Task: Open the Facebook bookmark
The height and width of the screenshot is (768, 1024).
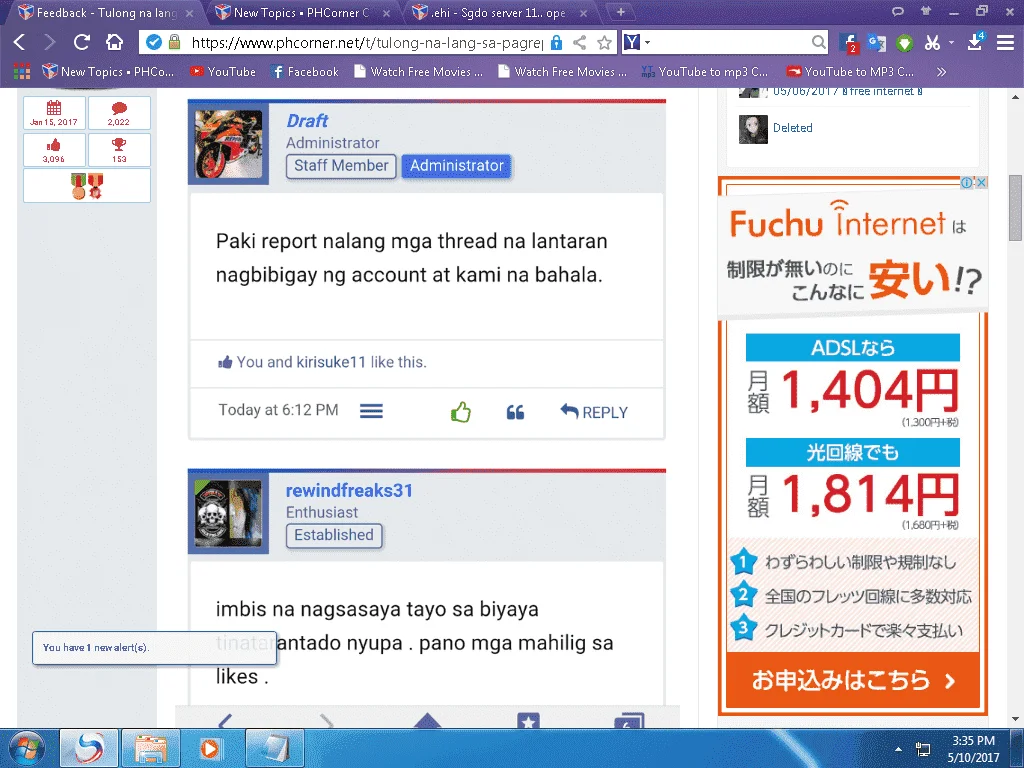Action: tap(305, 72)
